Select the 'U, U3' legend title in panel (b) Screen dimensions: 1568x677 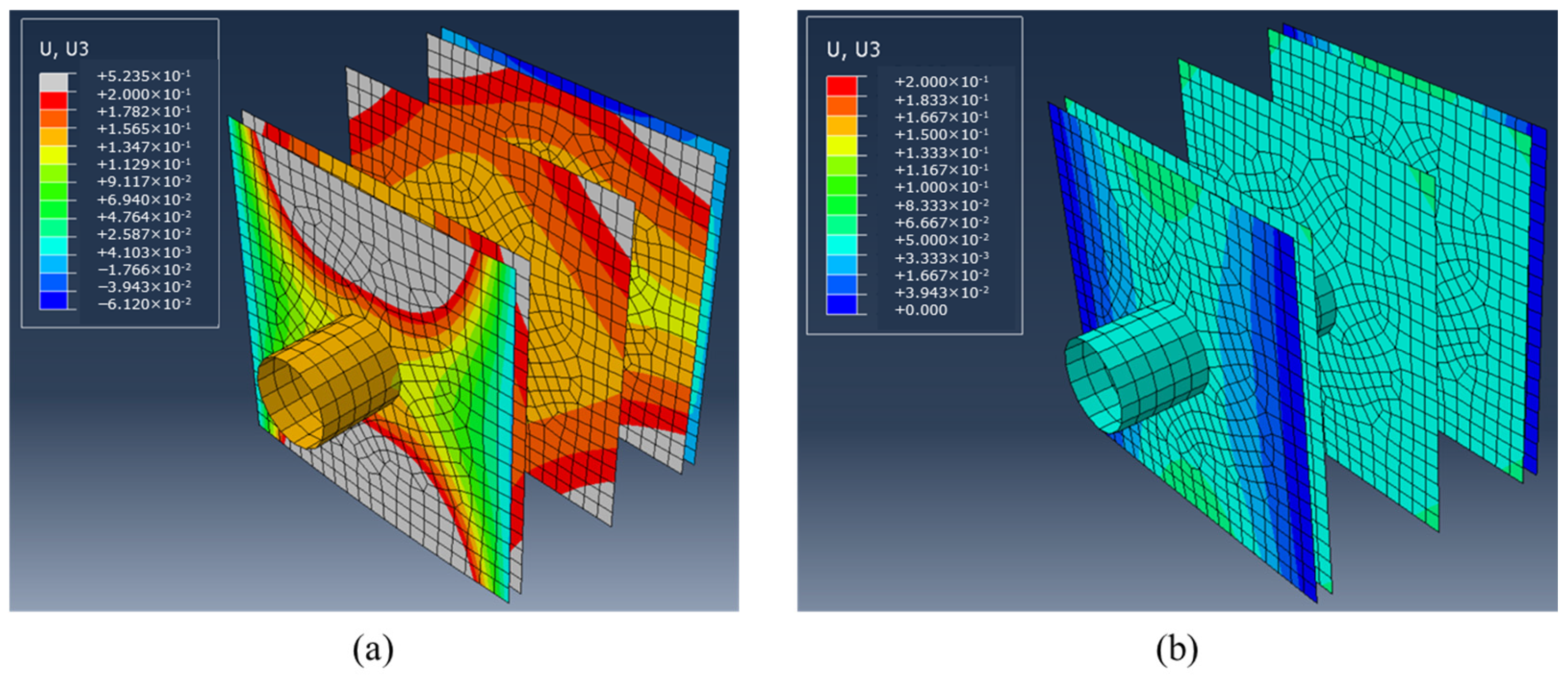click(x=853, y=49)
